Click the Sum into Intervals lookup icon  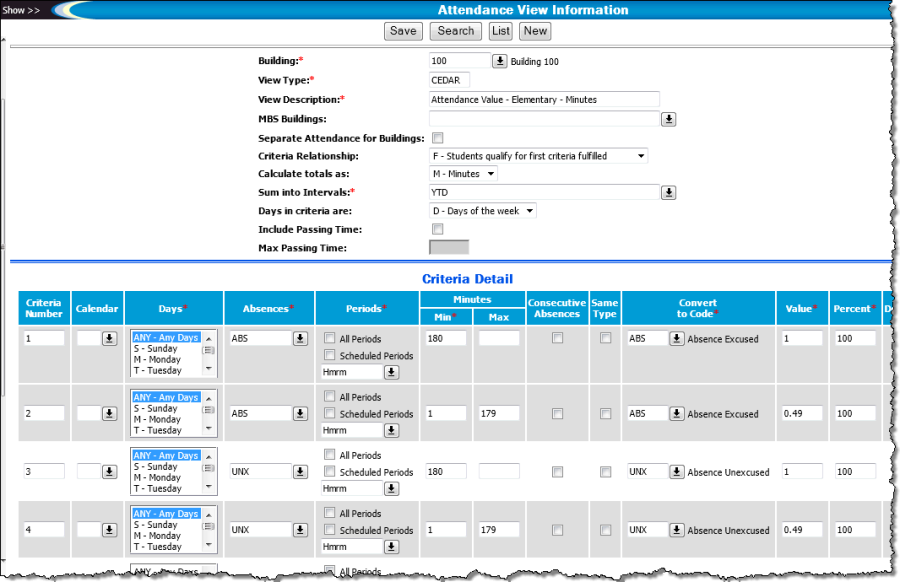[x=669, y=192]
